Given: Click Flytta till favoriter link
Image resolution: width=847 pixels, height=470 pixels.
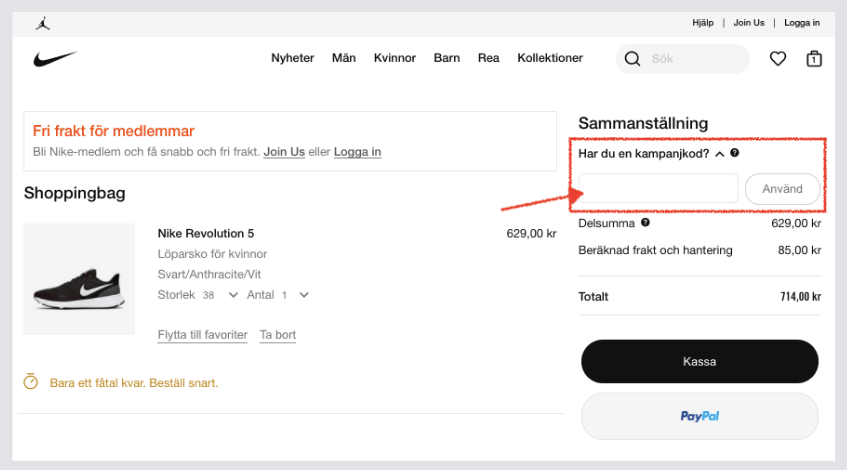Looking at the screenshot, I should click(x=203, y=335).
